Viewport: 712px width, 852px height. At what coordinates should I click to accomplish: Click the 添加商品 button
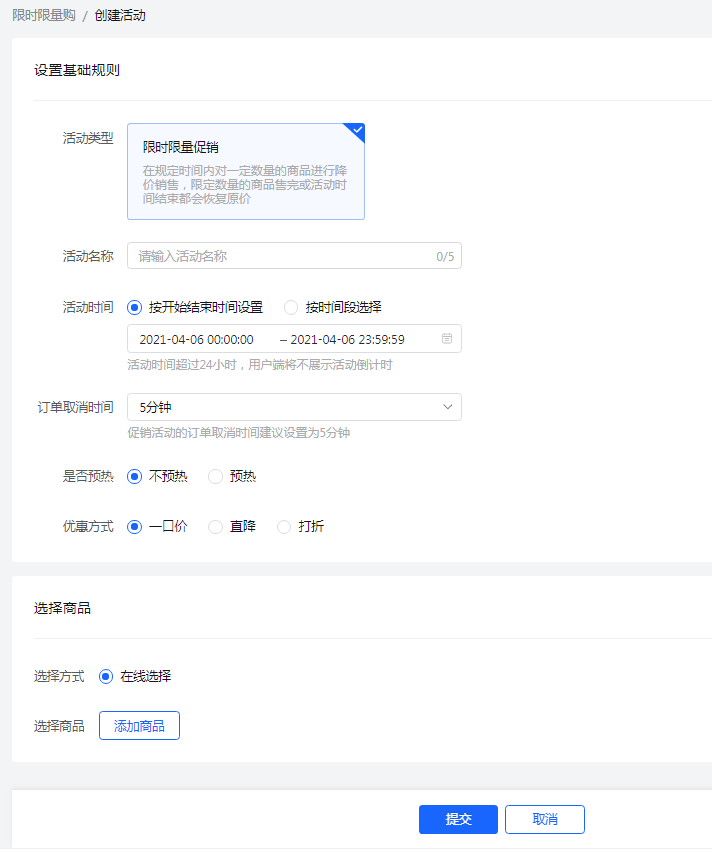139,725
